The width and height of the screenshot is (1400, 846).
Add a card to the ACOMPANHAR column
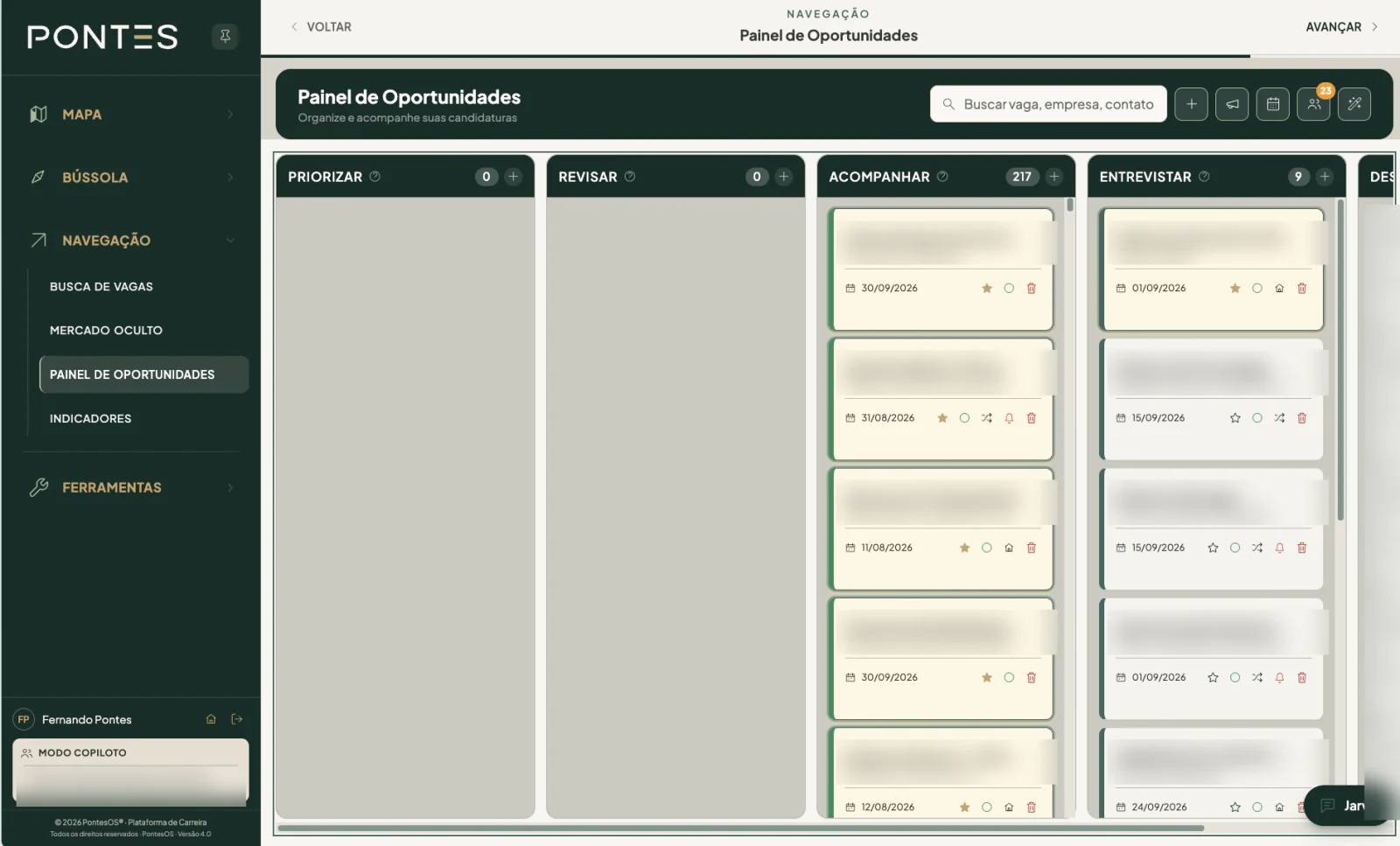click(x=1054, y=177)
